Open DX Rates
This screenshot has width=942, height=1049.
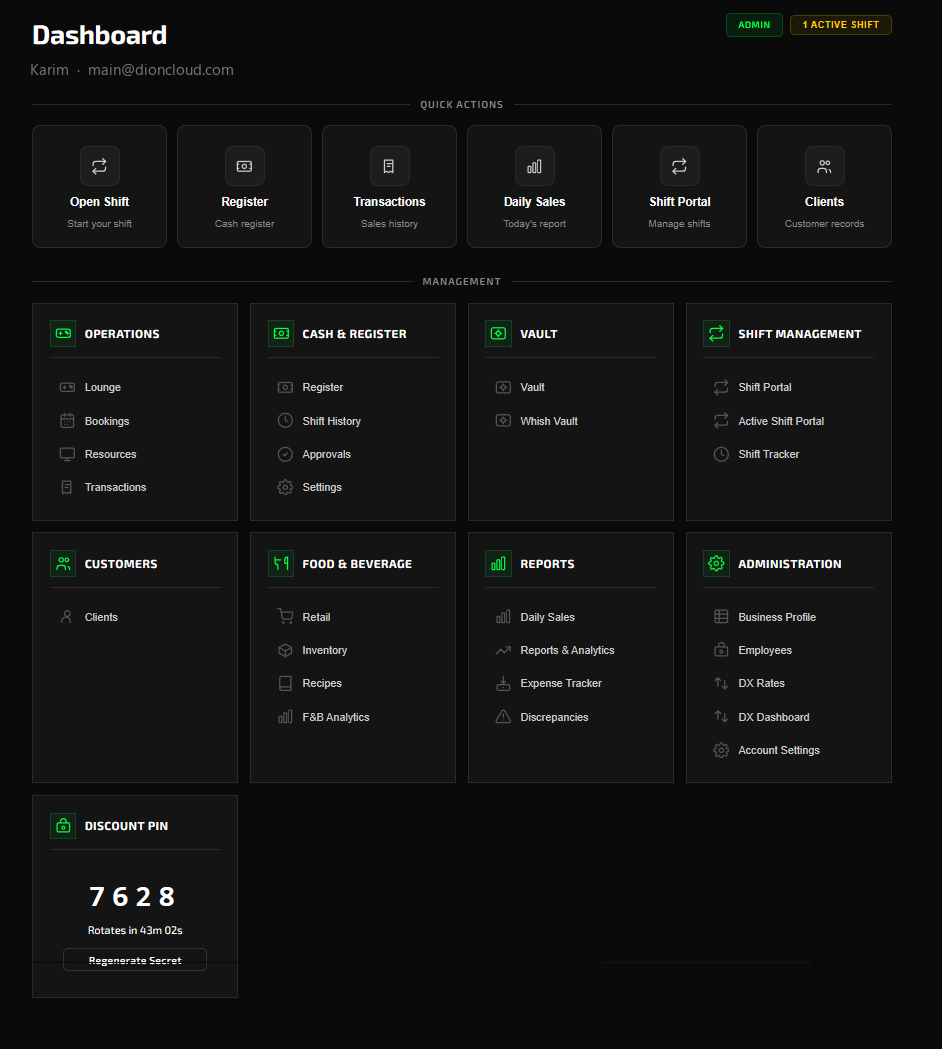coord(761,683)
